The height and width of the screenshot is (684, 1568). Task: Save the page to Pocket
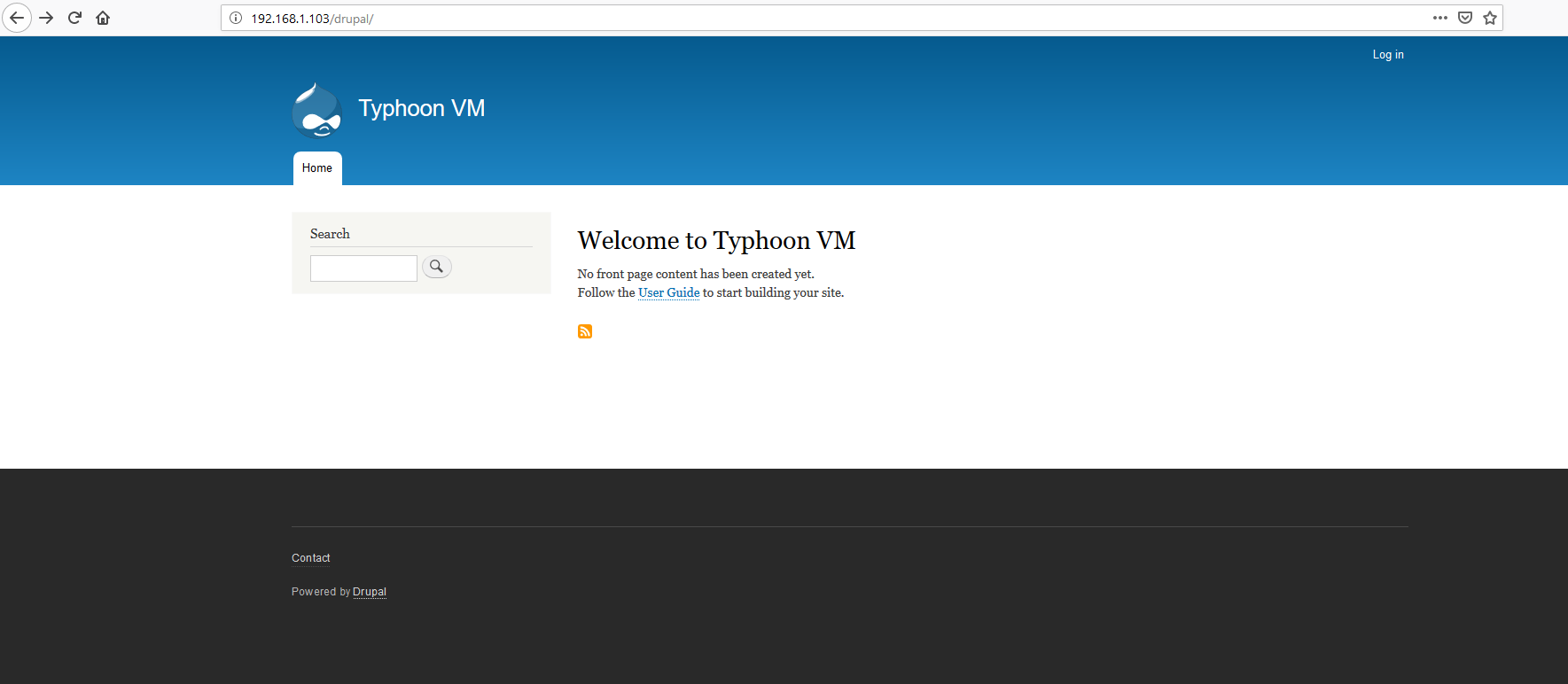1465,18
